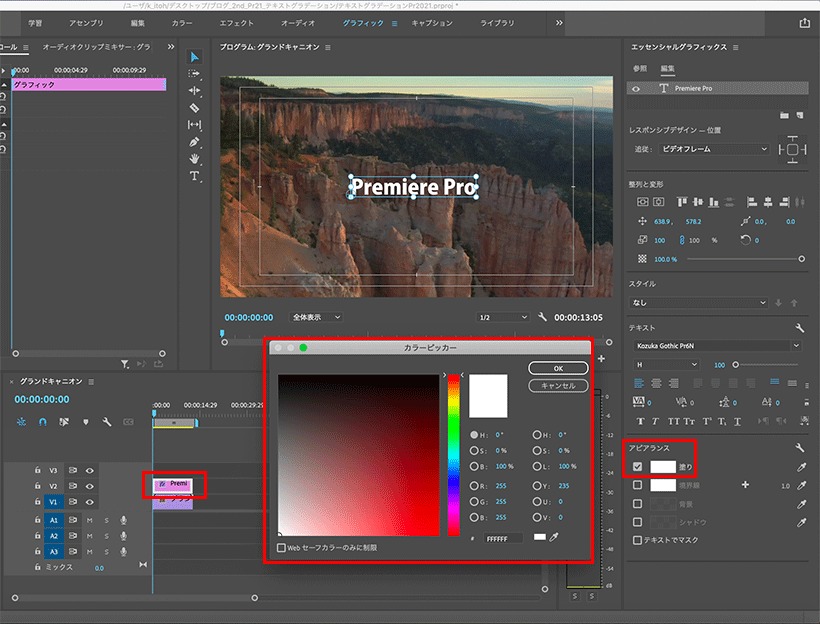The width and height of the screenshot is (820, 624).
Task: Open ビデオフレーム pin-to dropdown
Action: point(714,149)
